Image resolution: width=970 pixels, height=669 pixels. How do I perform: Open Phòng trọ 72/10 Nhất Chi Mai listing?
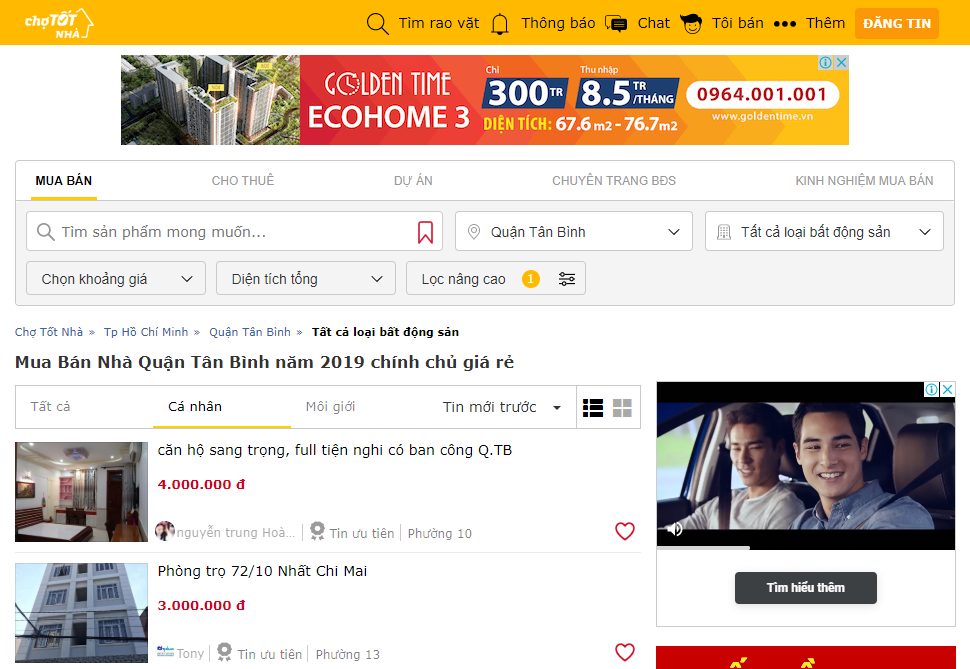[x=262, y=571]
